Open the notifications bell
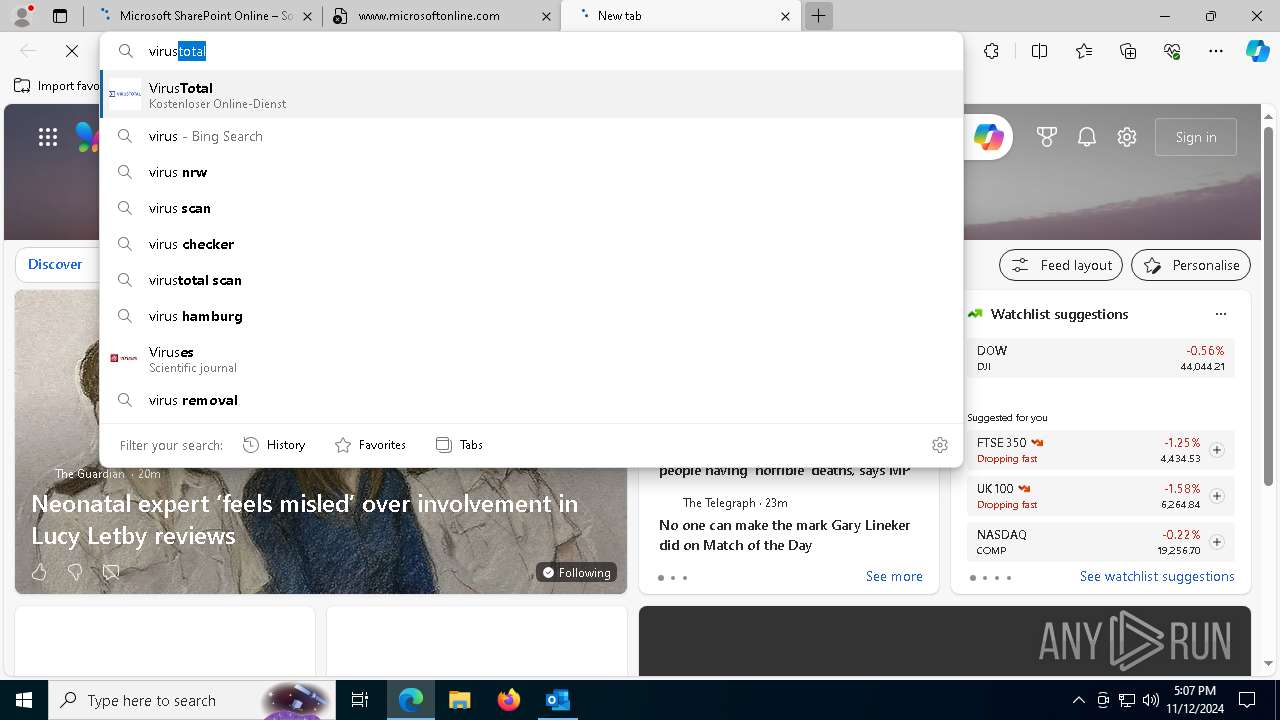This screenshot has height=720, width=1280. (1087, 137)
